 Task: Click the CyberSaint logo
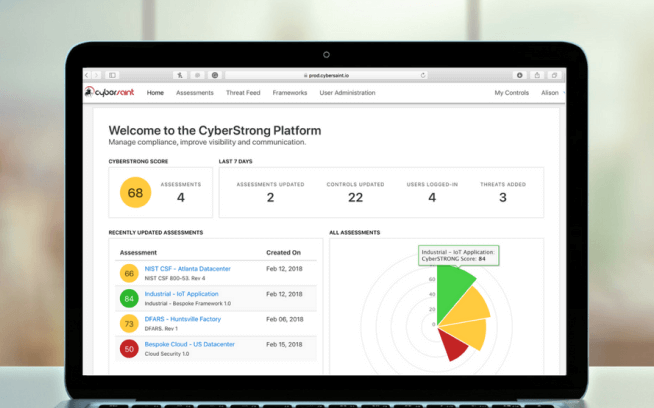[x=109, y=92]
